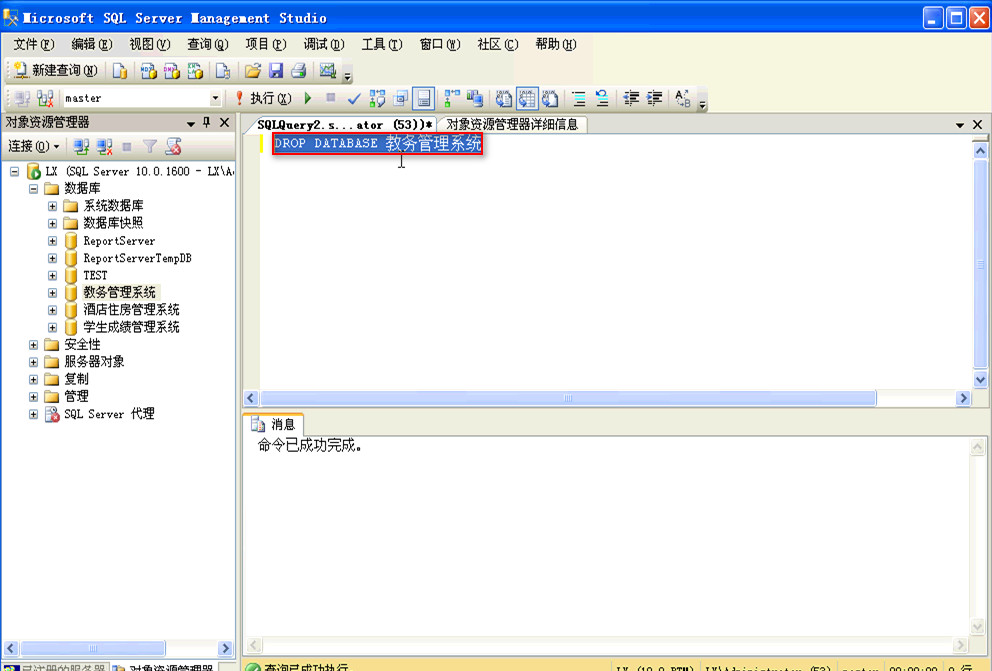Click the editor scroll down arrow

980,379
